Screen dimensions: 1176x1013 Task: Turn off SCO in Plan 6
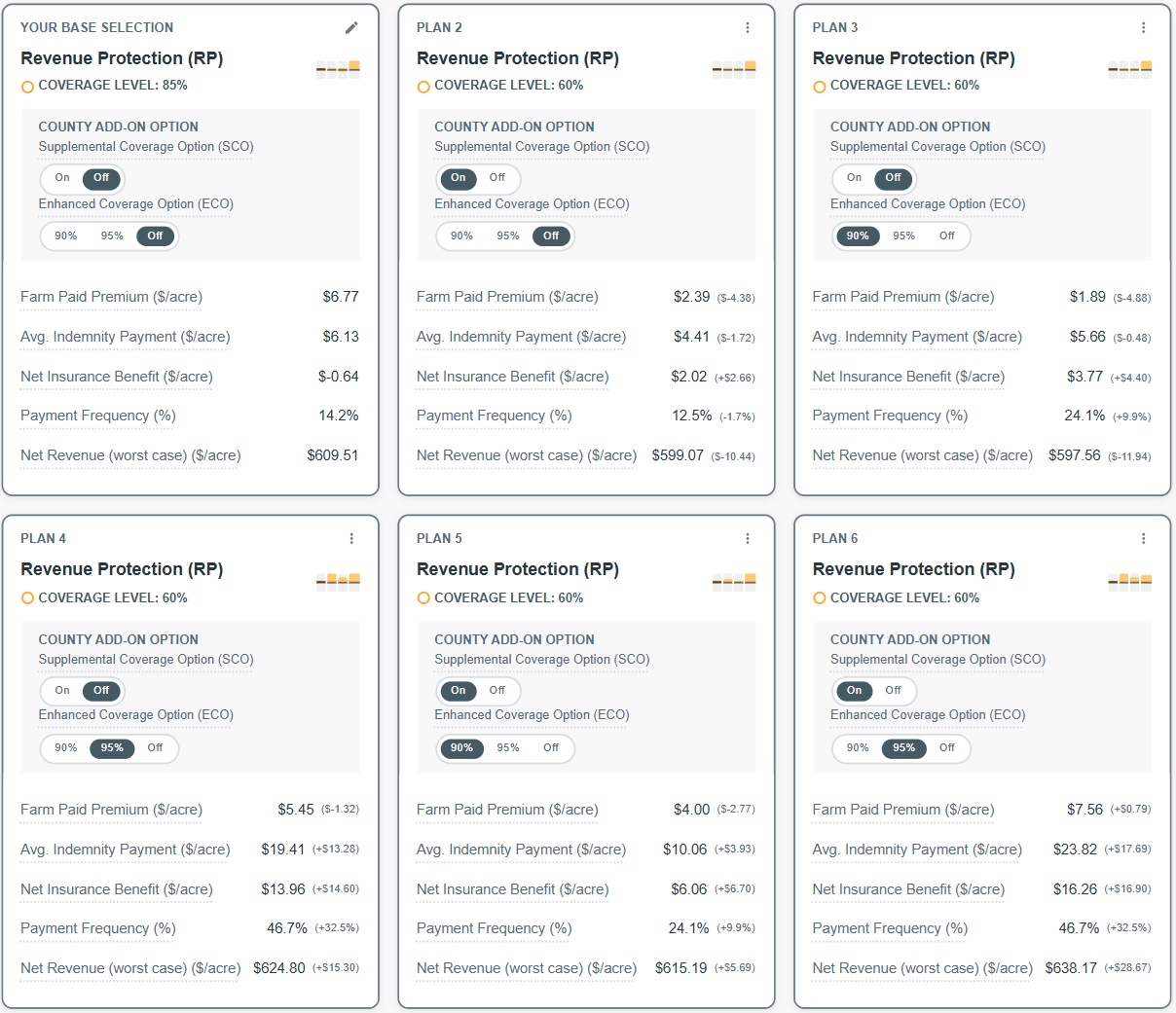[893, 691]
